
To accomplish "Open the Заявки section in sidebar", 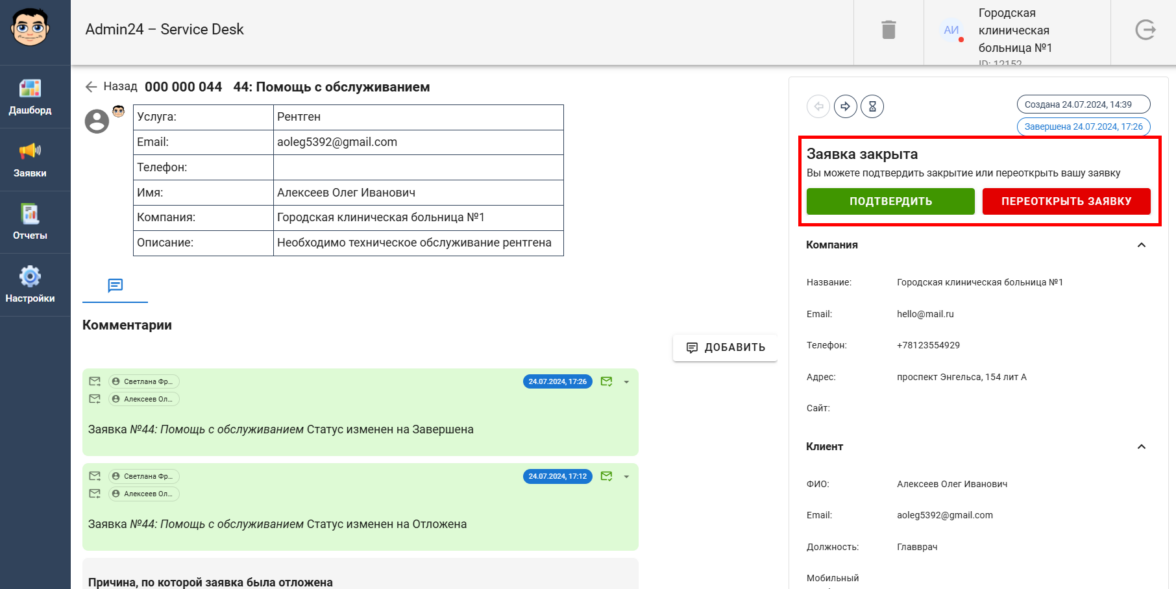I will tap(30, 160).
